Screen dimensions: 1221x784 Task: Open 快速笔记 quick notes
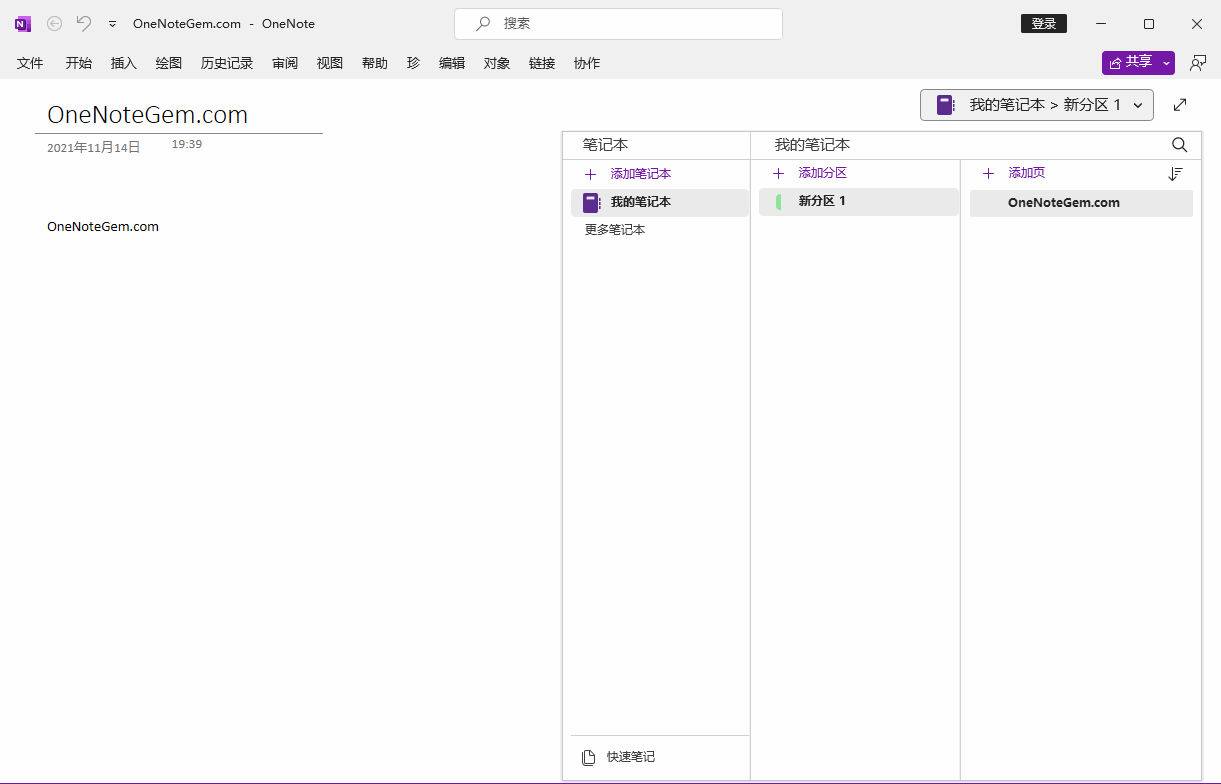[631, 757]
